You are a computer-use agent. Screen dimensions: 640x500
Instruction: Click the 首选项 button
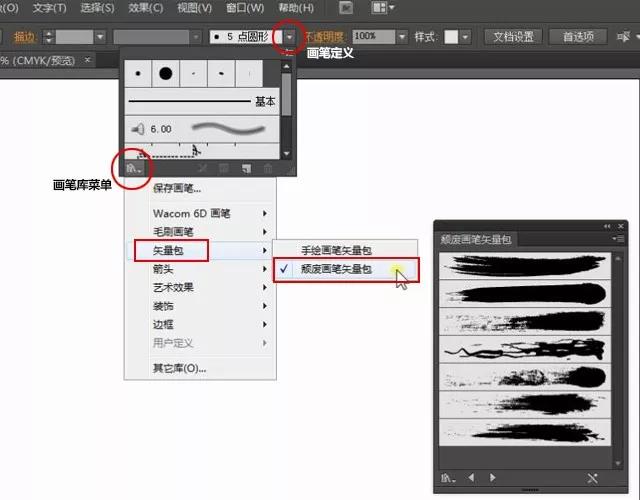click(578, 37)
